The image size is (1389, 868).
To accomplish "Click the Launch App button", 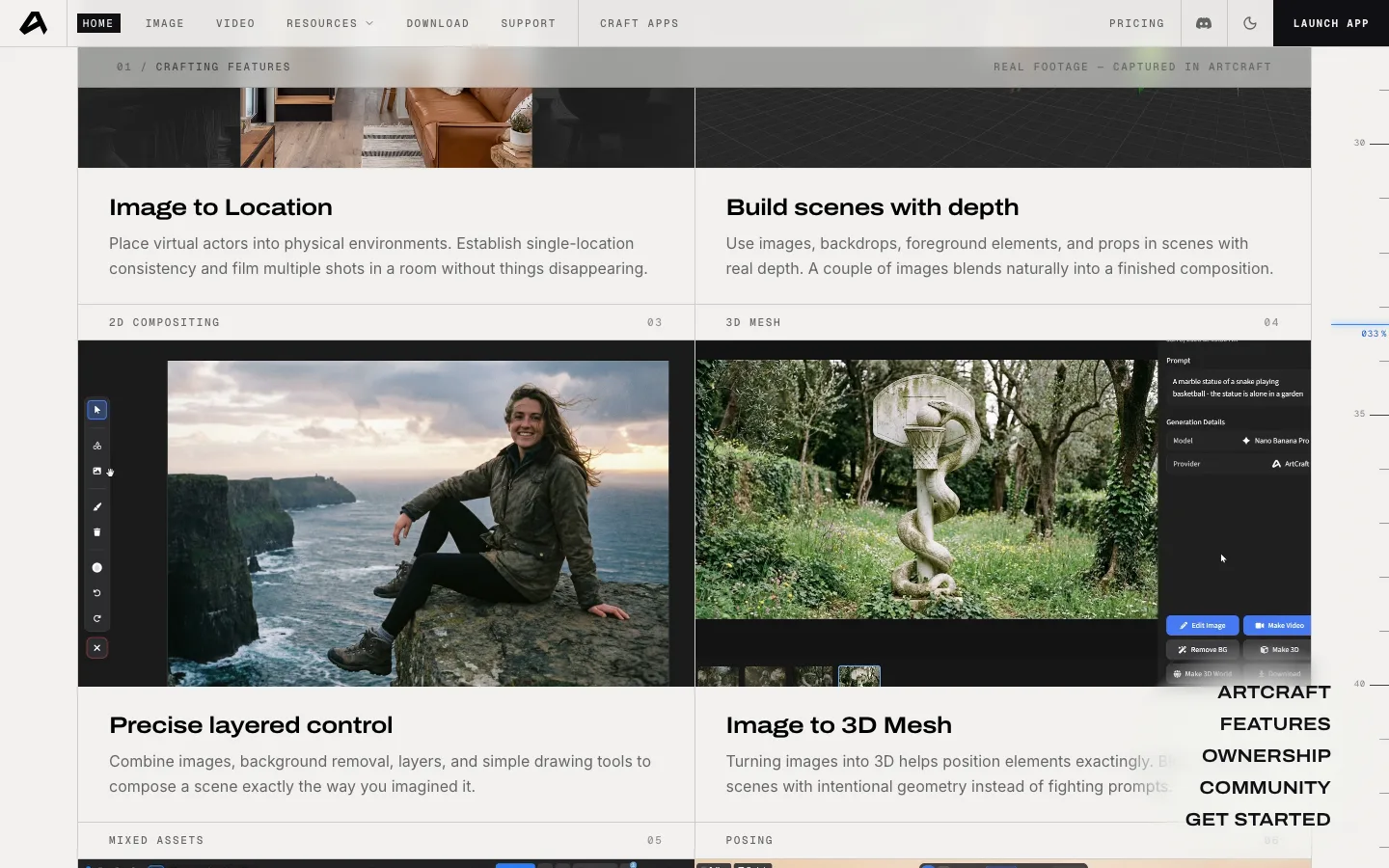I will pyautogui.click(x=1331, y=23).
